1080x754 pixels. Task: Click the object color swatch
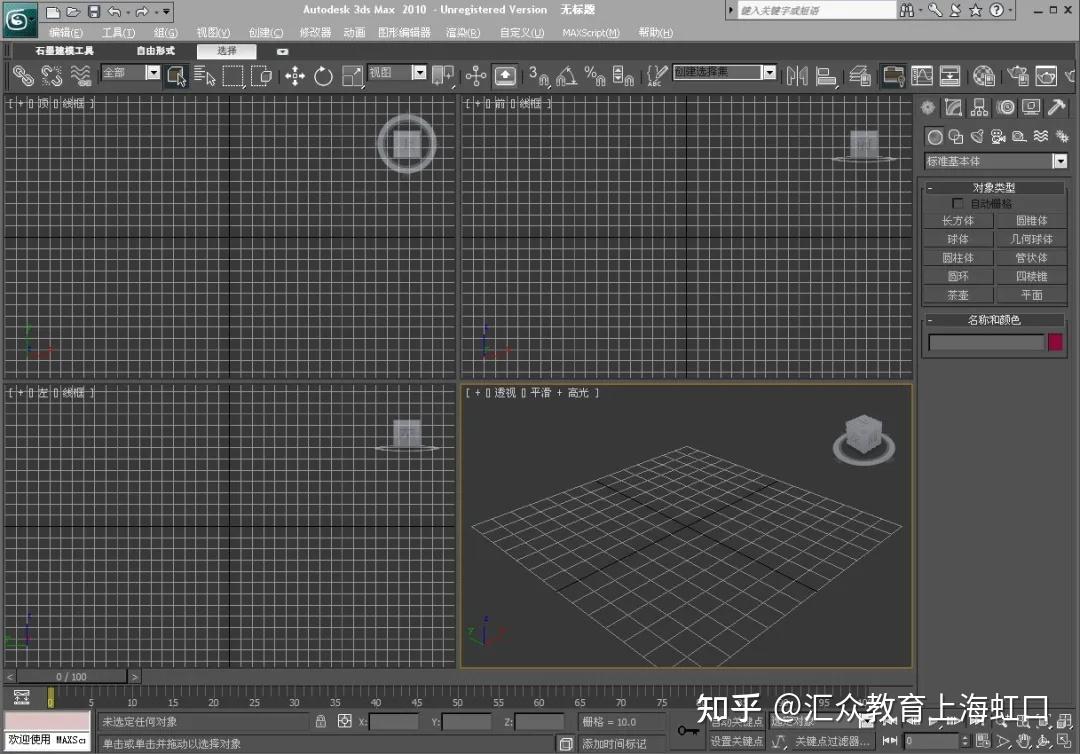click(x=1055, y=342)
